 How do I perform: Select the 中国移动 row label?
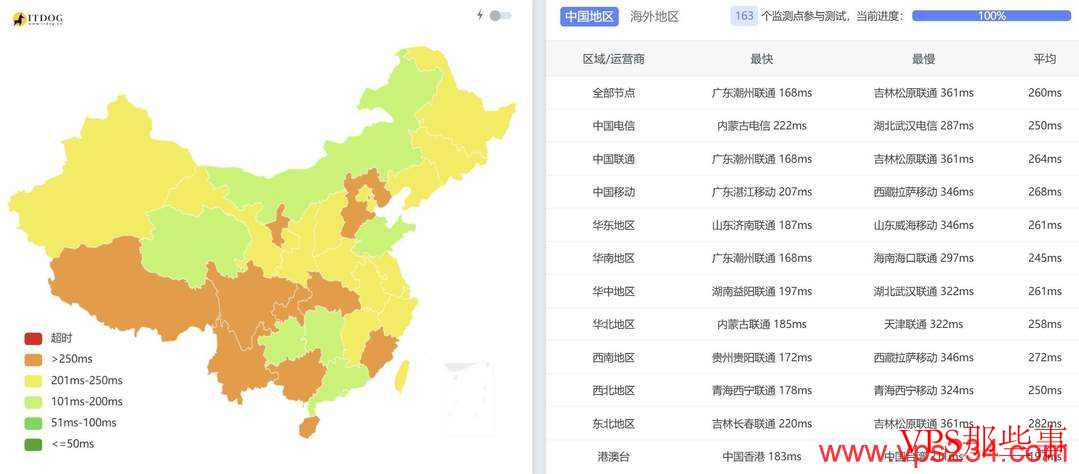pos(613,192)
